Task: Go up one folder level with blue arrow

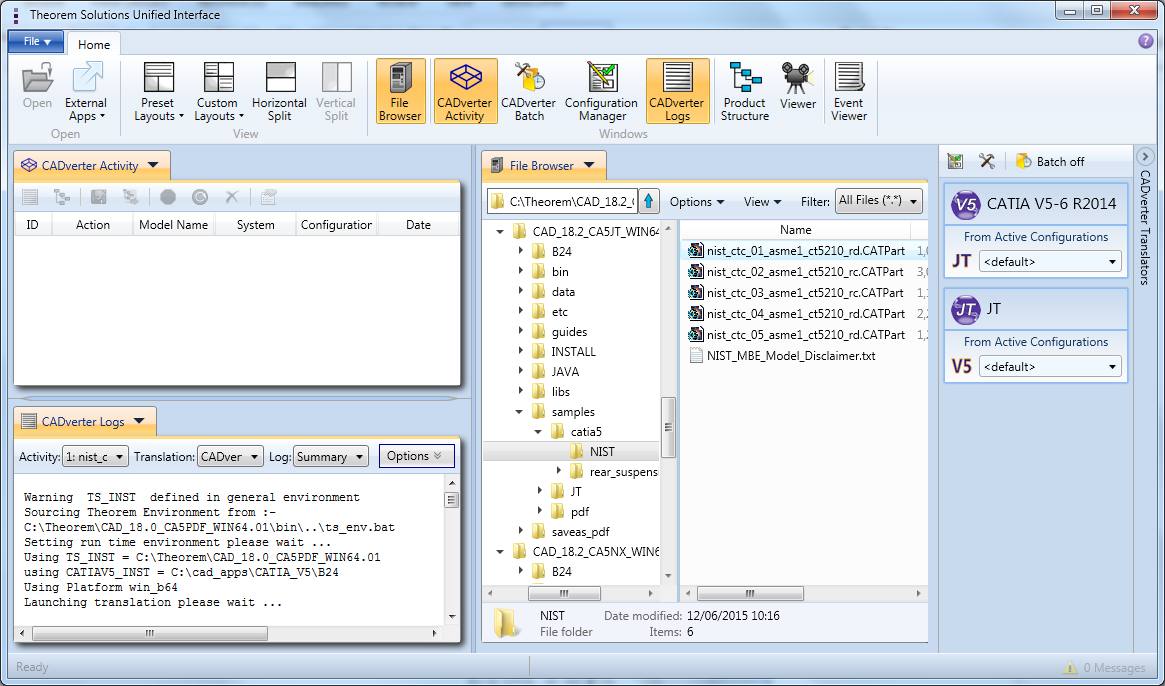Action: (x=649, y=201)
